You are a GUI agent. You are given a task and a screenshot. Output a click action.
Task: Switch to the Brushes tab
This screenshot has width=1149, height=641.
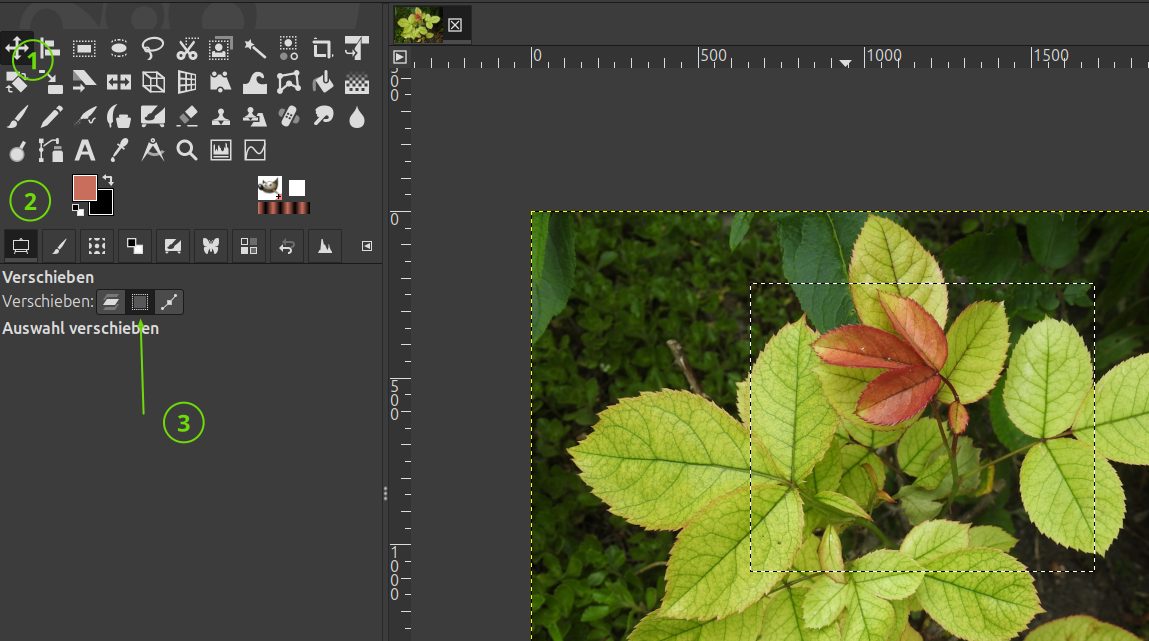(59, 246)
